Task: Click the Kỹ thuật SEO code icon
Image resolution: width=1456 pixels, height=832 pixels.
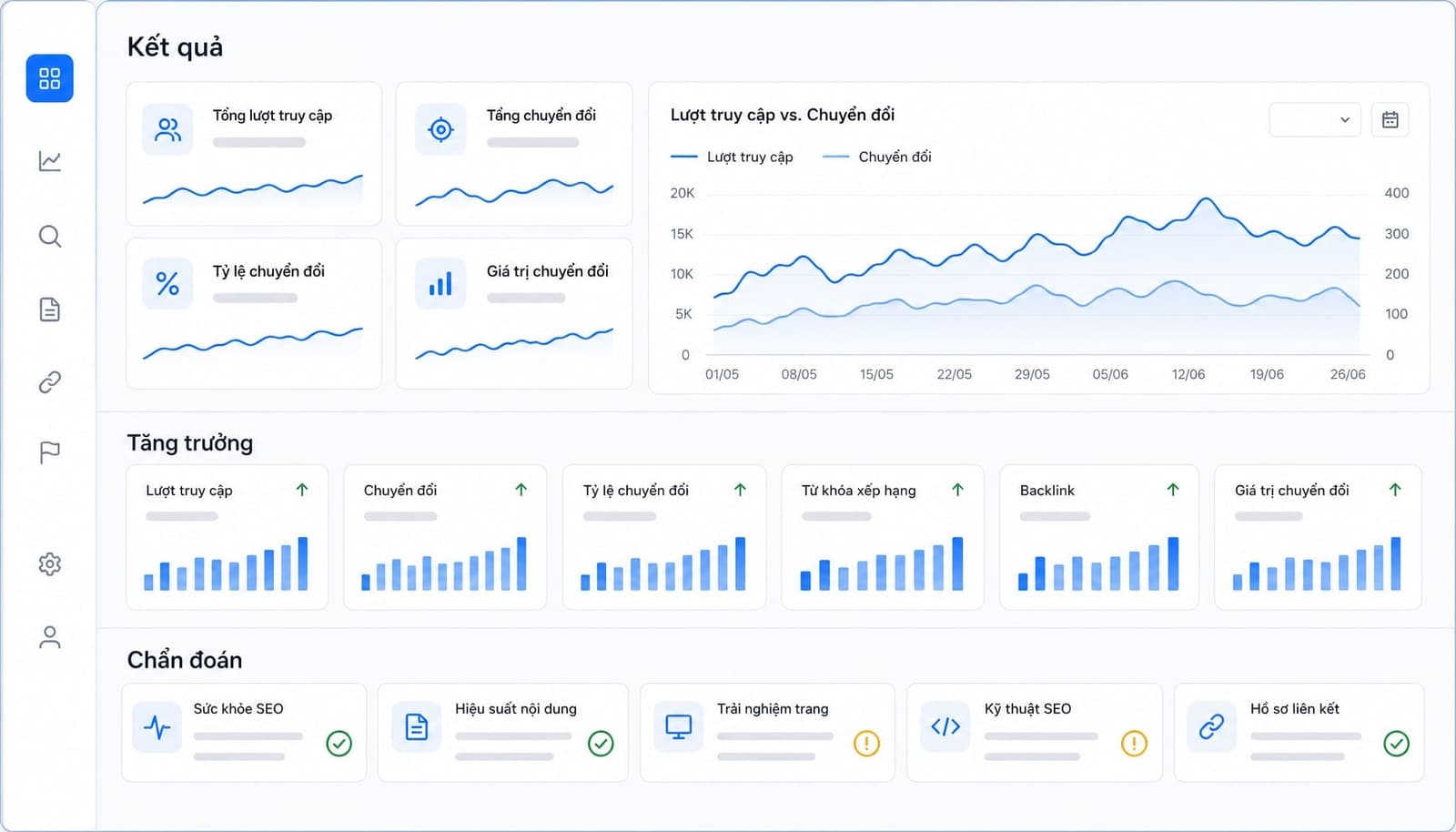Action: tap(945, 726)
